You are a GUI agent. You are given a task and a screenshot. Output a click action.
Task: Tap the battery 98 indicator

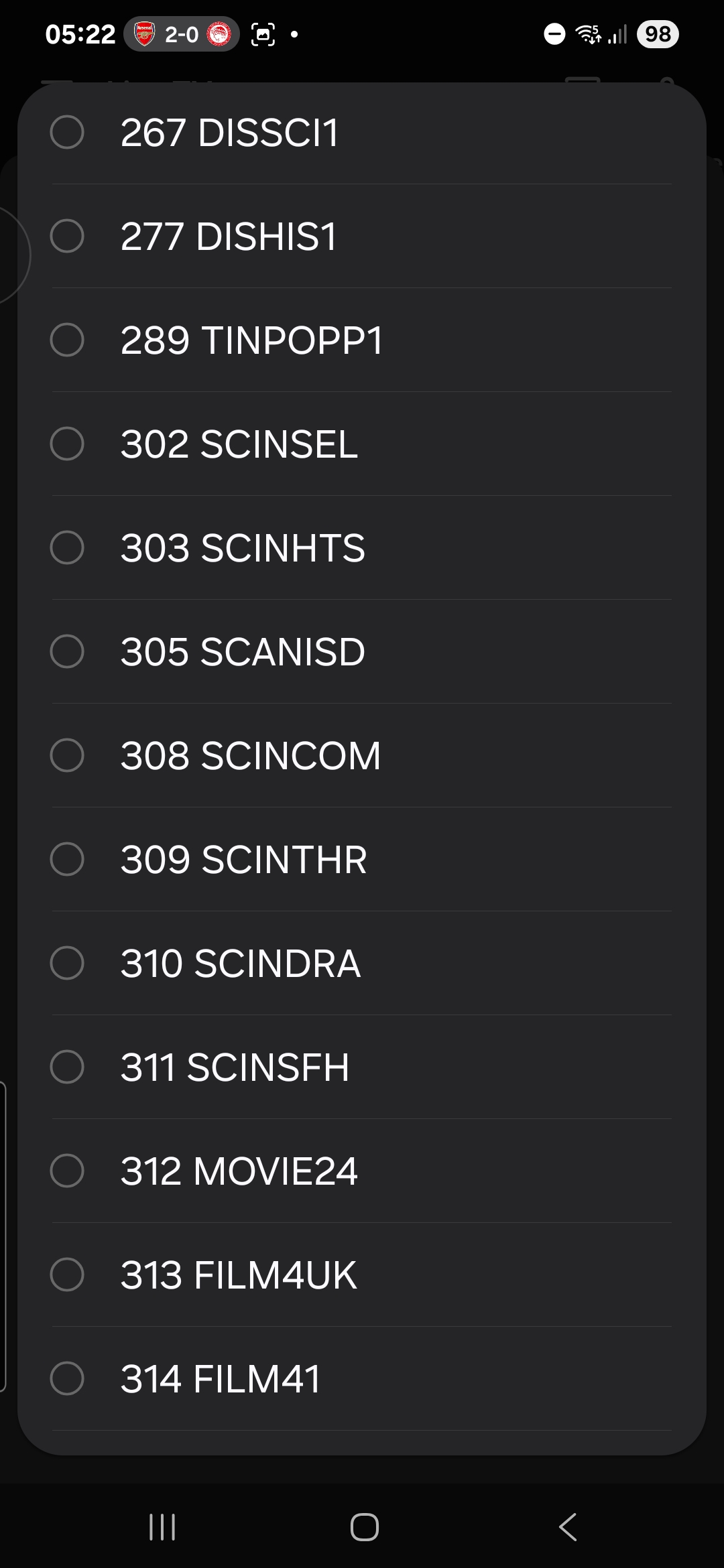point(657,34)
